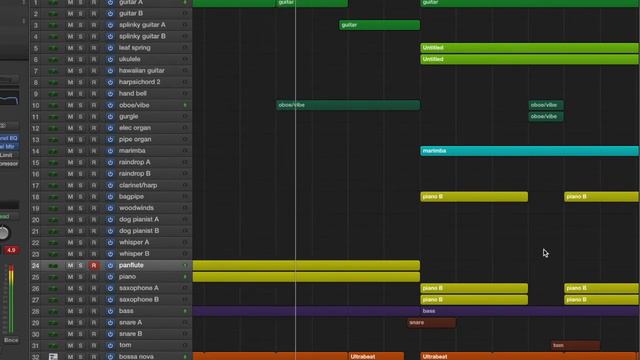Toggle the power button on hand bell track
The width and height of the screenshot is (640, 360).
pos(110,93)
